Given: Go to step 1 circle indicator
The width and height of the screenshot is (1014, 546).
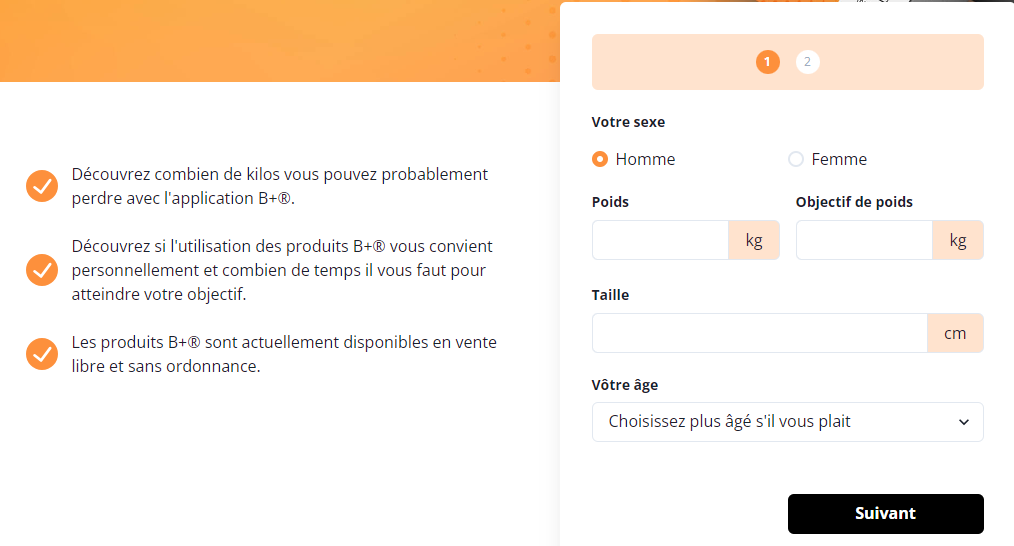Looking at the screenshot, I should tap(768, 62).
